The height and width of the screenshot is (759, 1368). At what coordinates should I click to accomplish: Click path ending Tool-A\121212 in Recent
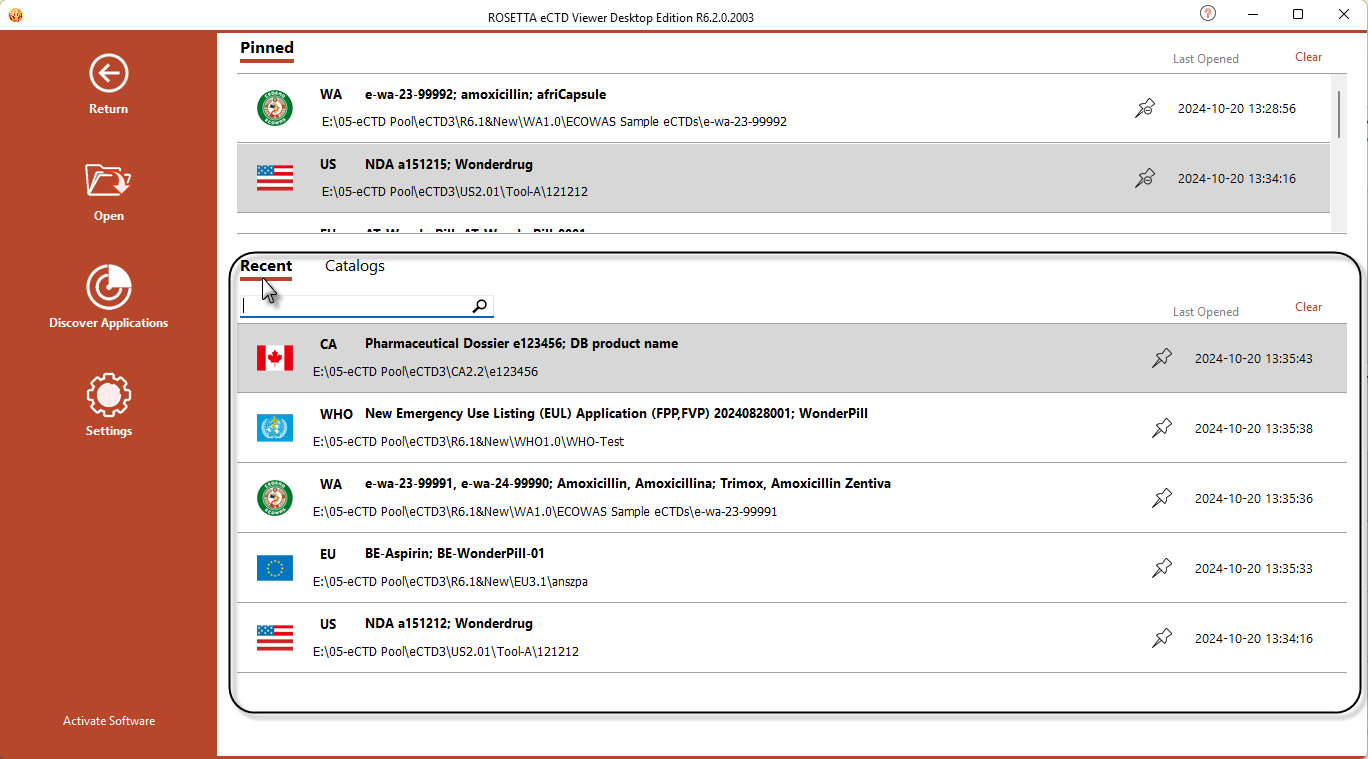click(446, 652)
